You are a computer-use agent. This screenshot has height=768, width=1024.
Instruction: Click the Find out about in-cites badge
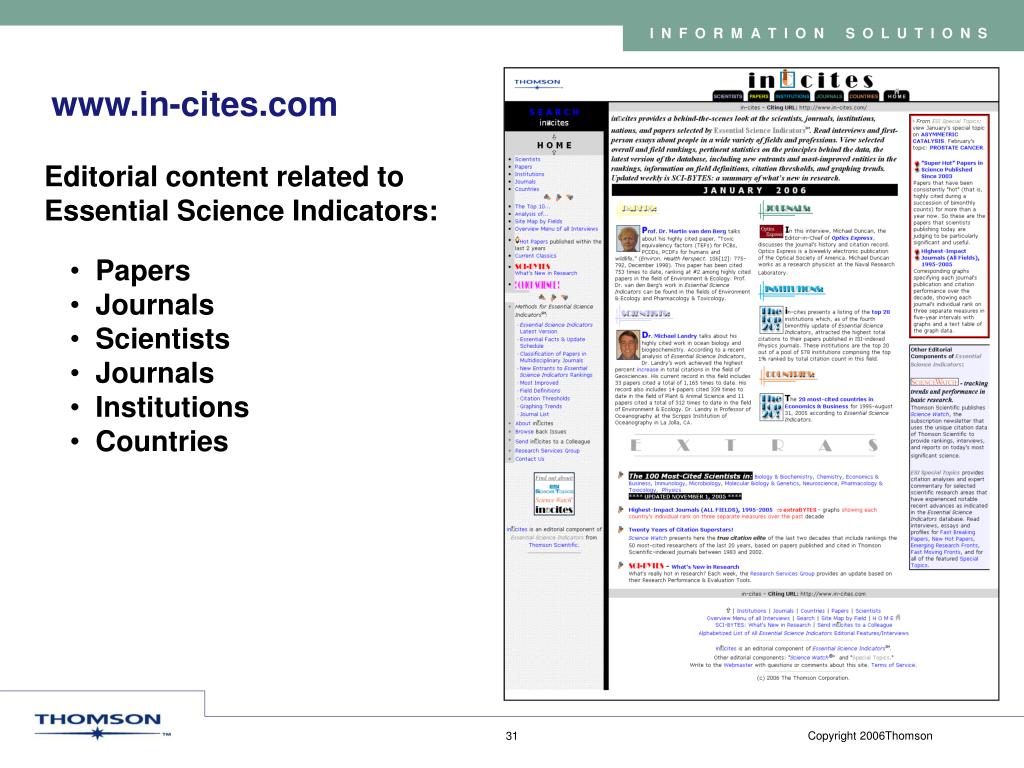pyautogui.click(x=554, y=494)
